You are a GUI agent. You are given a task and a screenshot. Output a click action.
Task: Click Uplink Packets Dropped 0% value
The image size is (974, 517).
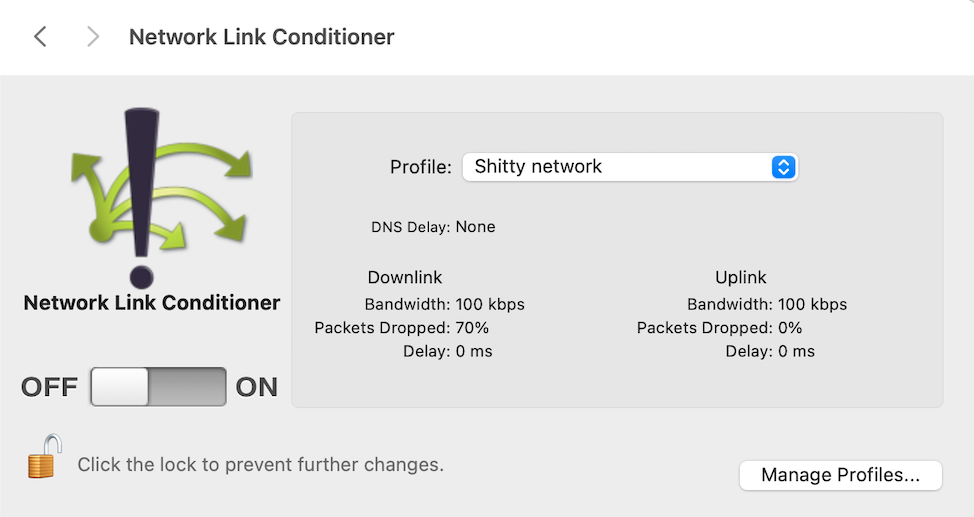[790, 327]
